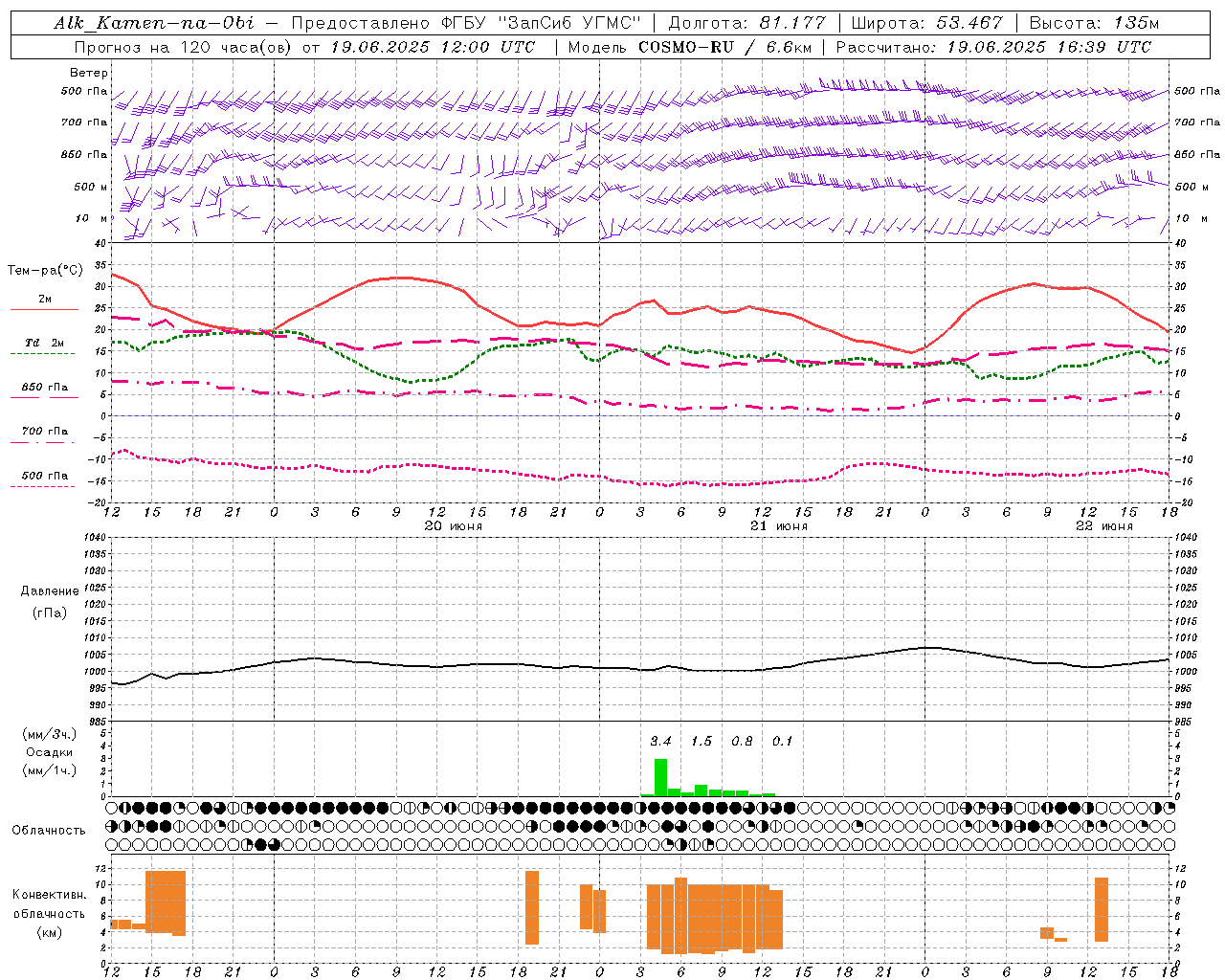Click the 21 июня date label
Image resolution: width=1225 pixels, height=980 pixels.
(x=779, y=526)
